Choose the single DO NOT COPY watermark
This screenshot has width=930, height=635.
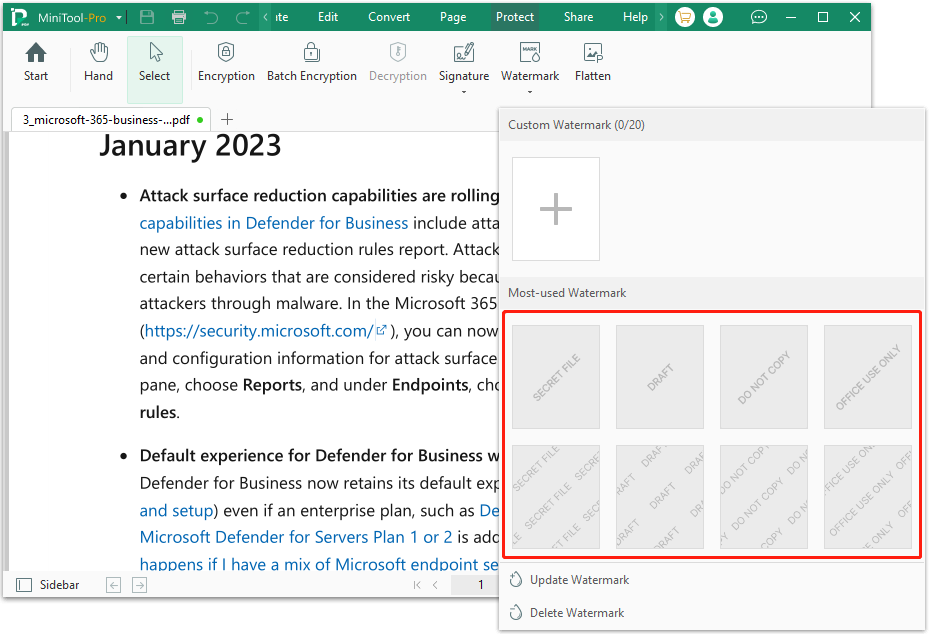click(764, 376)
